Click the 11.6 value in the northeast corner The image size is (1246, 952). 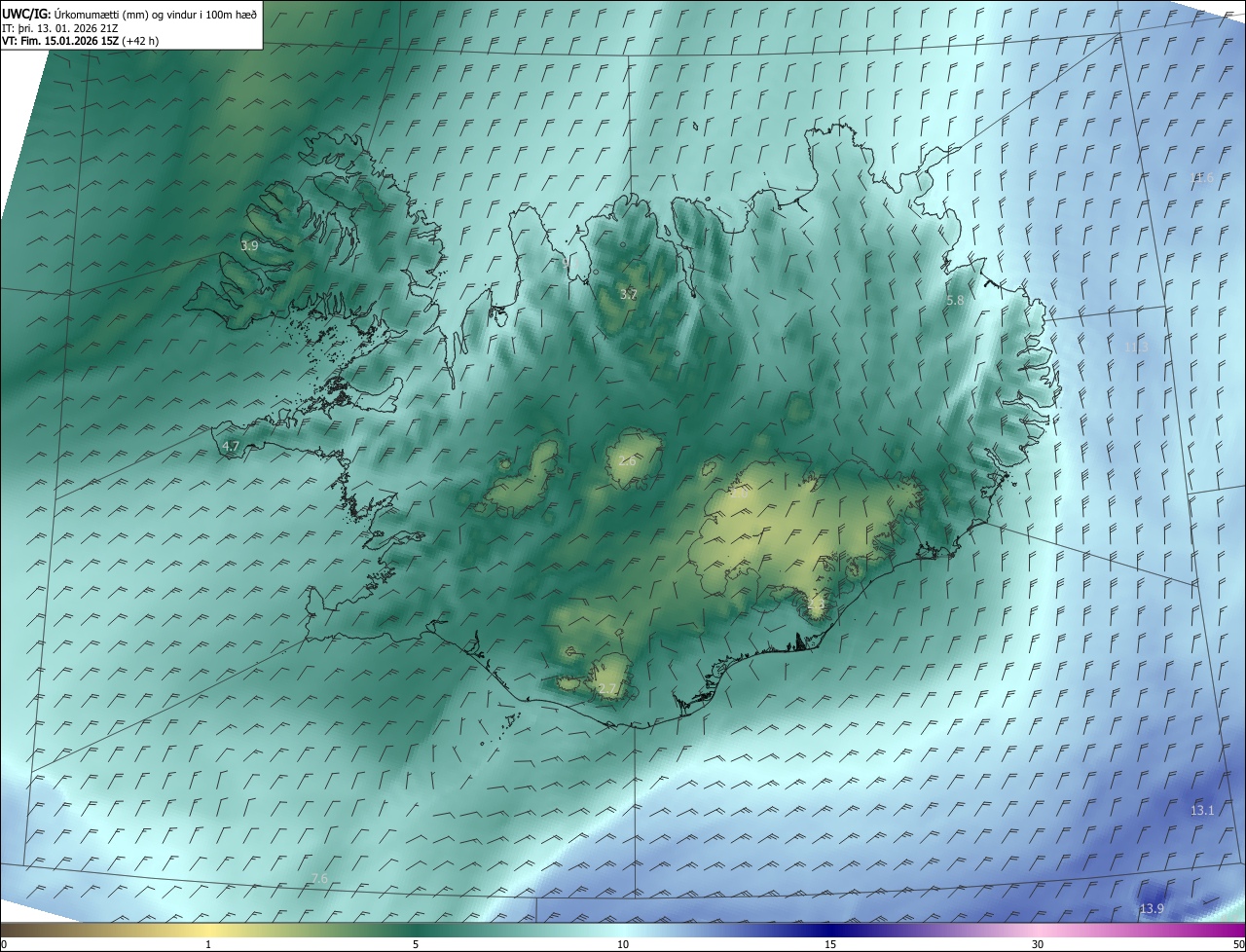click(x=1203, y=177)
